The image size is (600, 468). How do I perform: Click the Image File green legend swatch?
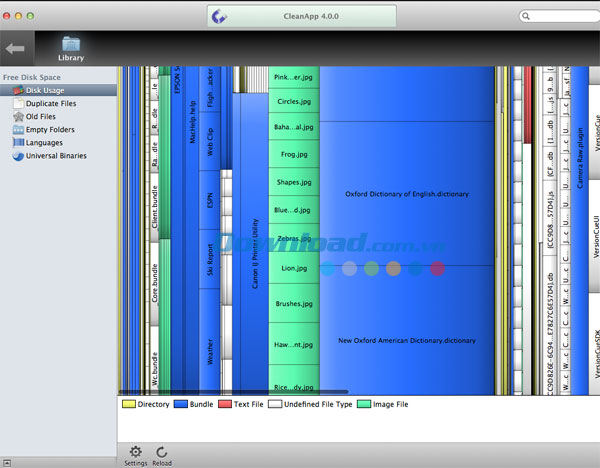pyautogui.click(x=364, y=404)
